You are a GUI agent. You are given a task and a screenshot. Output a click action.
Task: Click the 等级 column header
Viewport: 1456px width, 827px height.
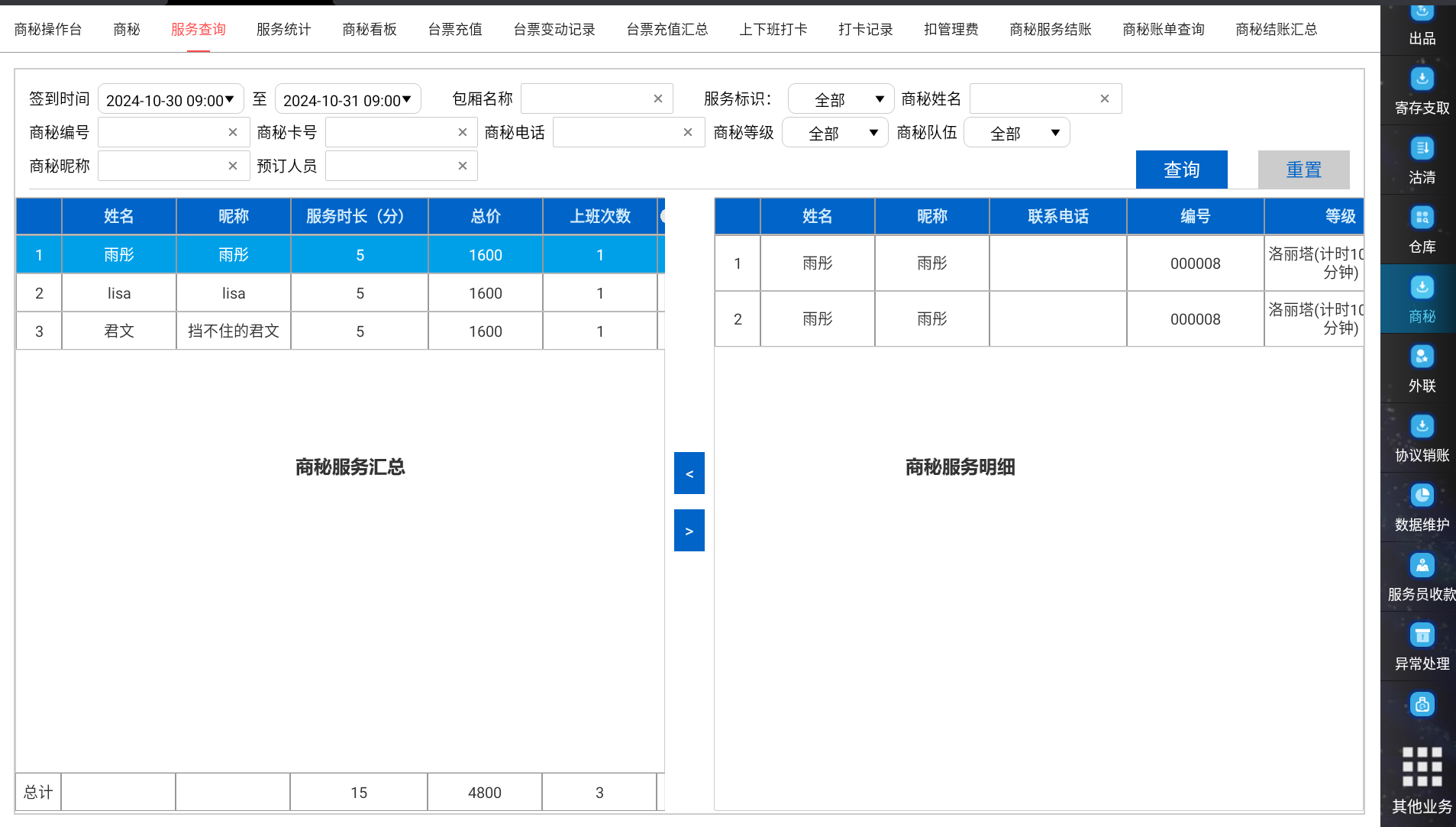point(1314,216)
